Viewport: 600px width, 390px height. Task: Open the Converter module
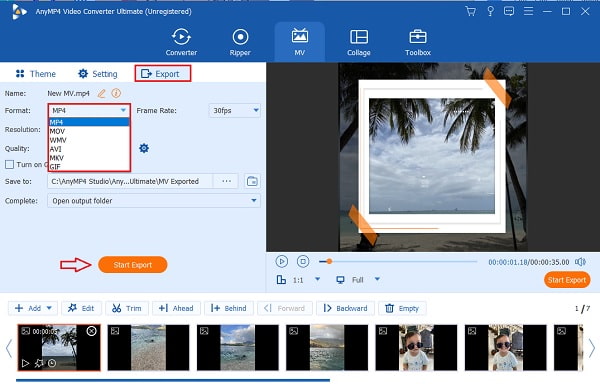(181, 42)
